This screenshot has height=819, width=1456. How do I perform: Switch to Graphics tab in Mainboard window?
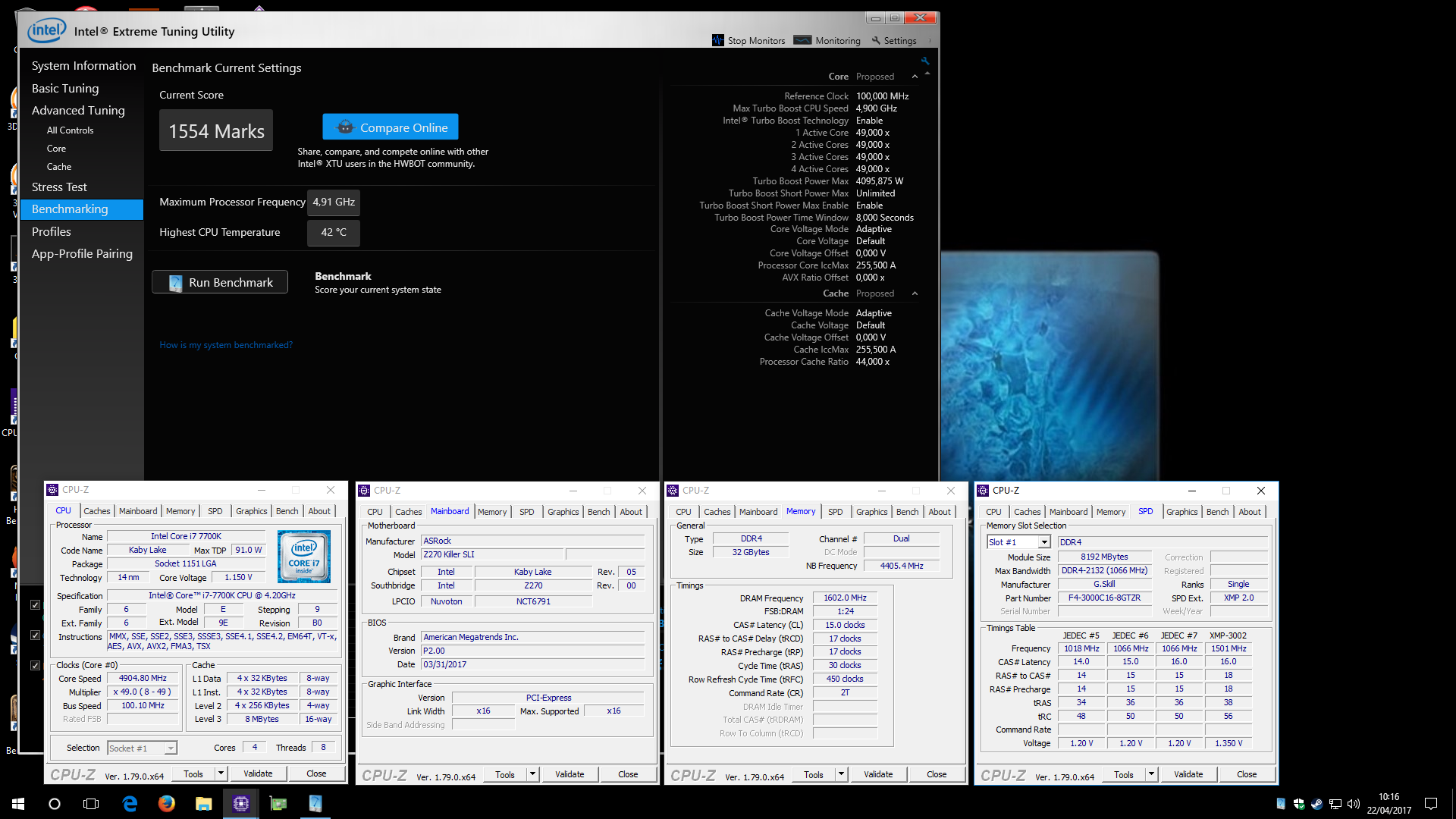(563, 512)
